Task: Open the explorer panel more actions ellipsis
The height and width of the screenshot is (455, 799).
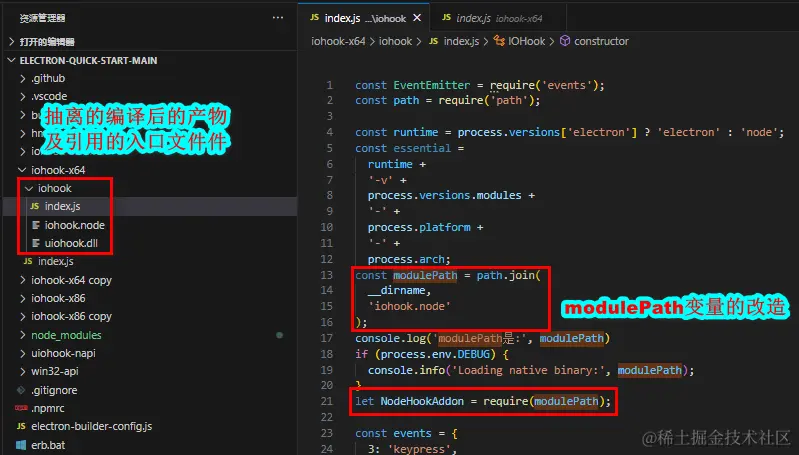Action: pyautogui.click(x=278, y=18)
